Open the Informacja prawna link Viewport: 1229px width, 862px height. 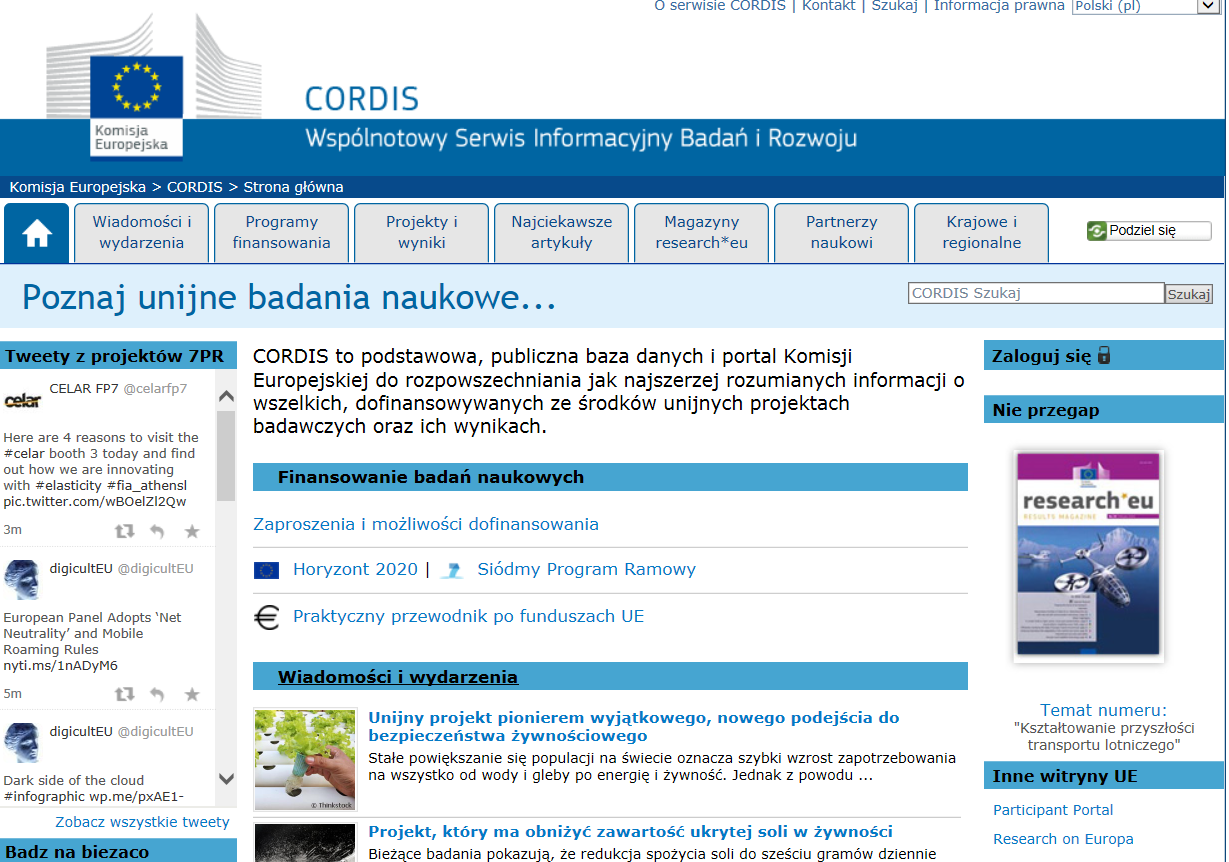[x=999, y=6]
